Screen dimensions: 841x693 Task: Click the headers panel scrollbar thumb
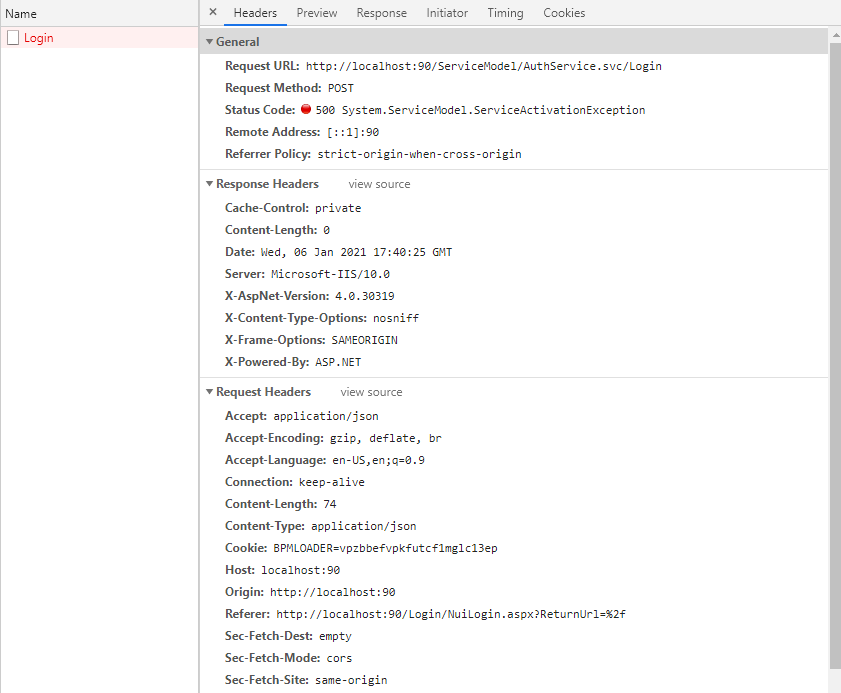(x=835, y=354)
